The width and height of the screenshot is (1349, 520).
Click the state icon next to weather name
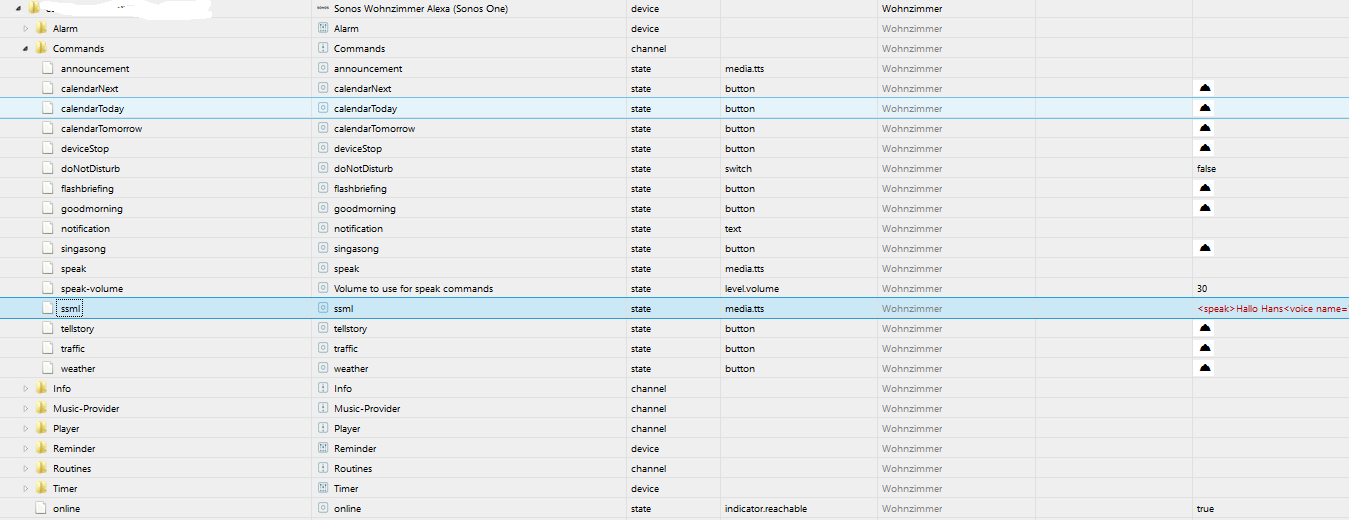pos(323,368)
